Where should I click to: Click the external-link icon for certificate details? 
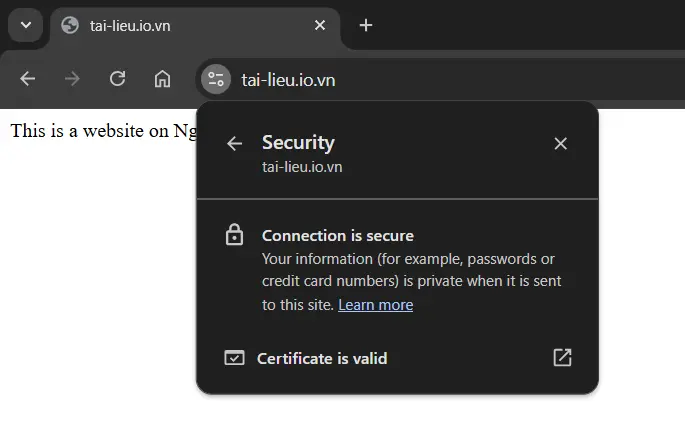point(562,358)
